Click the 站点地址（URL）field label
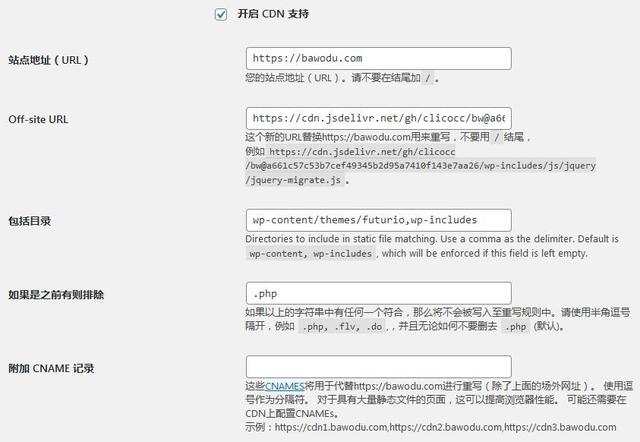 pos(48,60)
